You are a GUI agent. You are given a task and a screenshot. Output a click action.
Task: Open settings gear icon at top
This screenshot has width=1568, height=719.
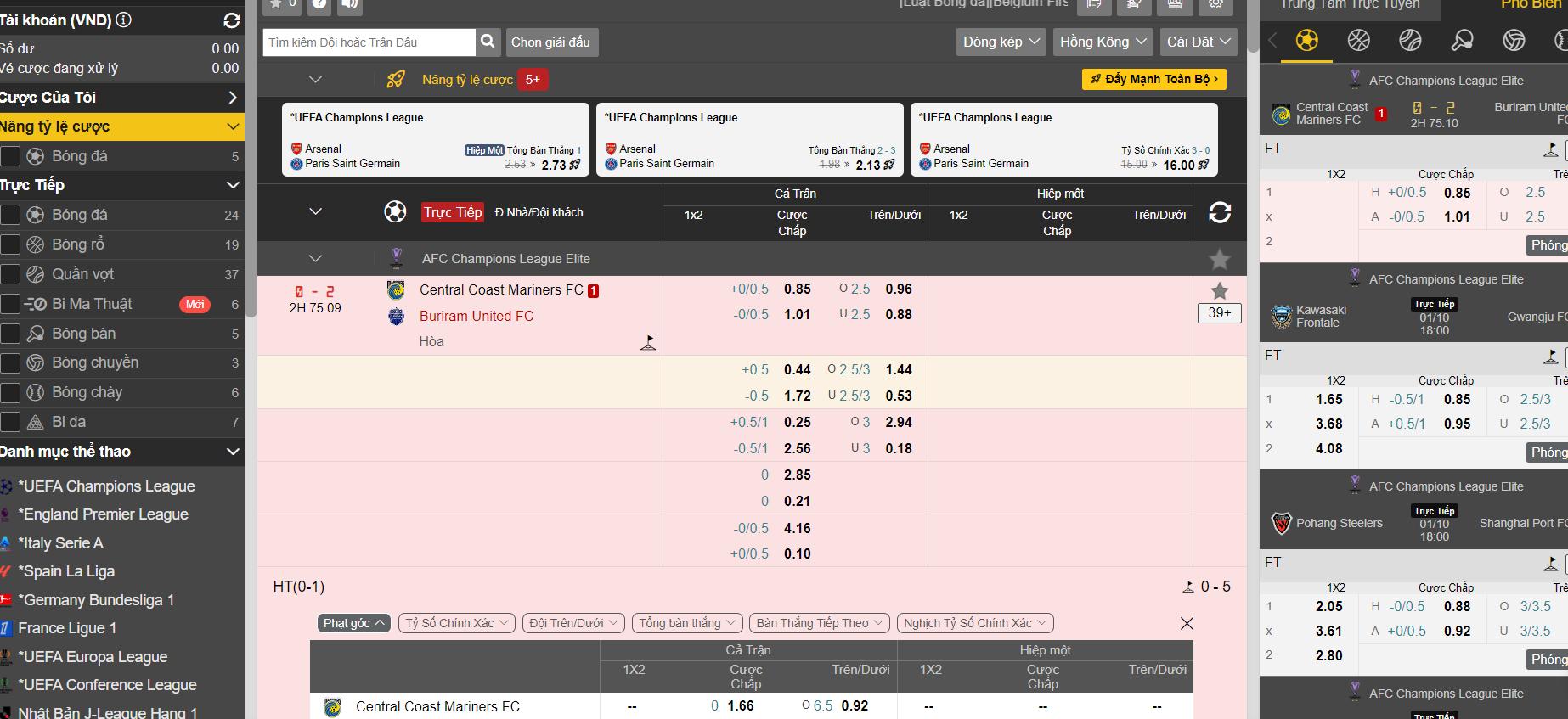(1215, 5)
